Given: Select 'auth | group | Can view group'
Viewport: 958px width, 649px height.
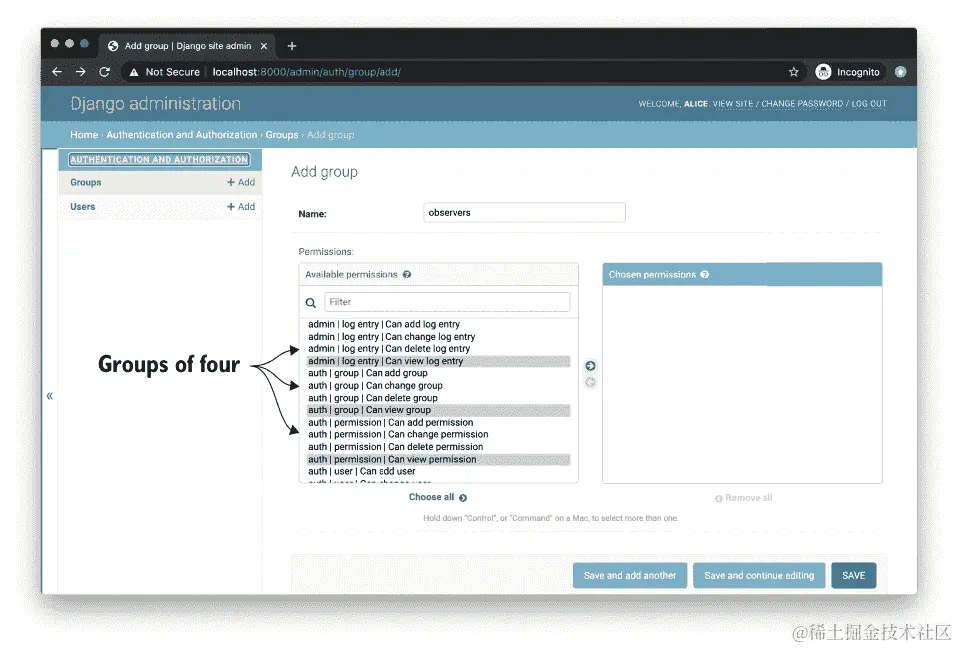Looking at the screenshot, I should [438, 410].
